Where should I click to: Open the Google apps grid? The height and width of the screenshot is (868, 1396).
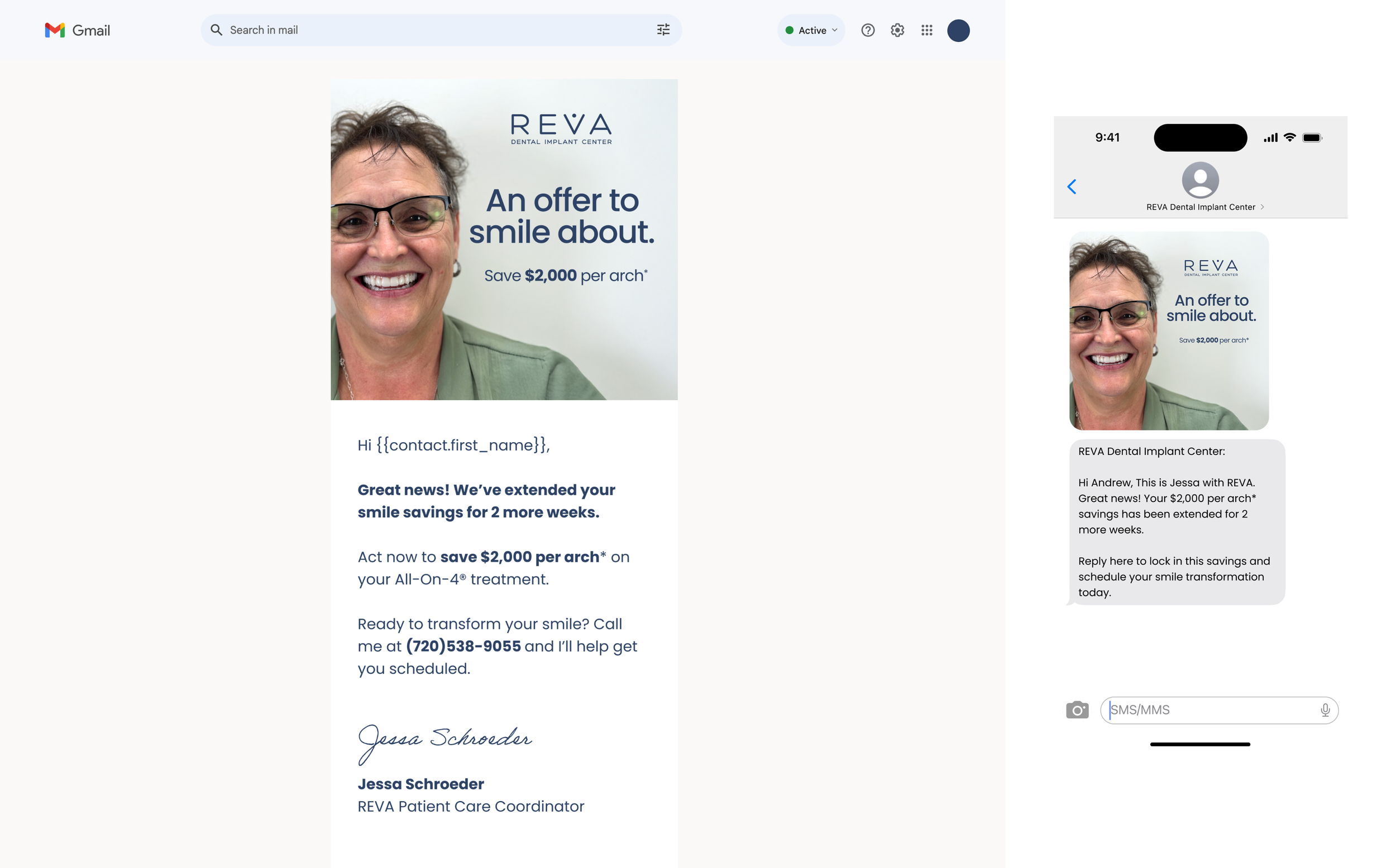(926, 30)
